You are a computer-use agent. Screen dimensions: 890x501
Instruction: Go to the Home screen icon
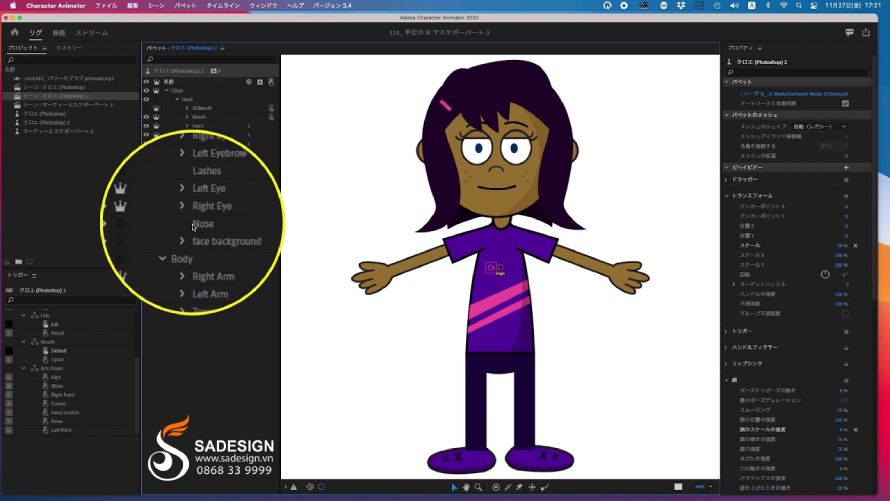point(15,32)
